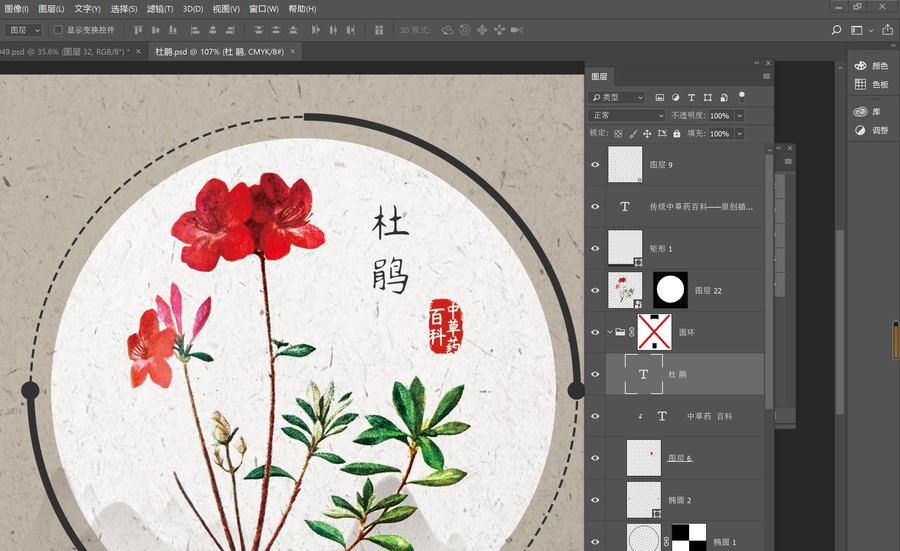Open the 类型 filter type dropdown
The width and height of the screenshot is (900, 551).
click(617, 98)
